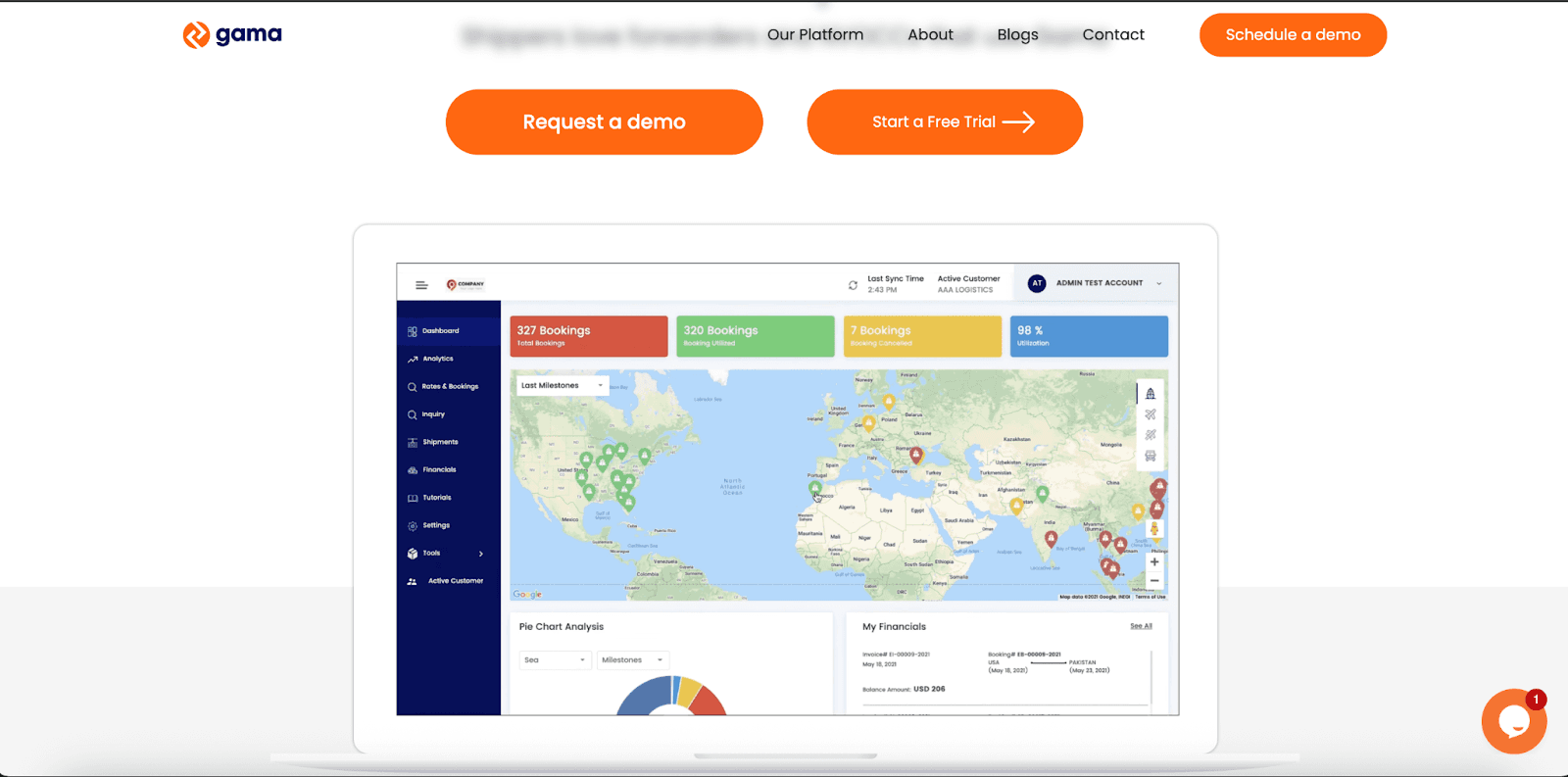Click the Google logo on map
This screenshot has height=777, width=1568.
[527, 594]
